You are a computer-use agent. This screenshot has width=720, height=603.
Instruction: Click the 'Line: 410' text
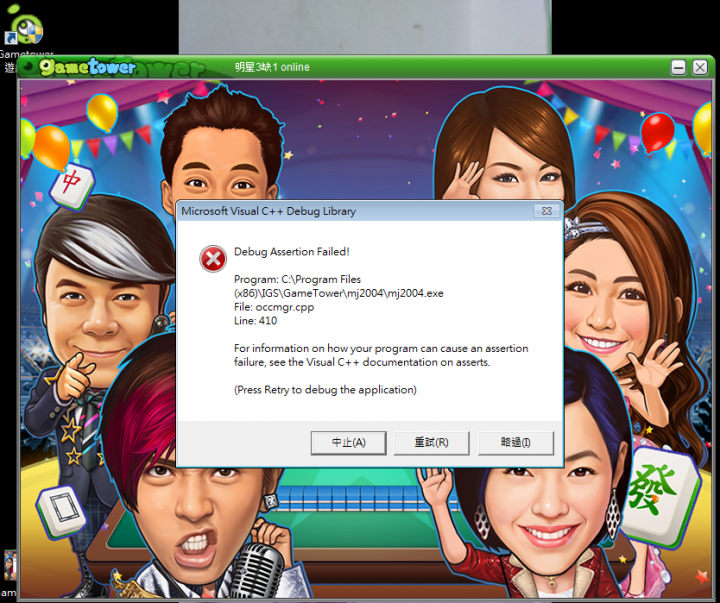tap(255, 321)
